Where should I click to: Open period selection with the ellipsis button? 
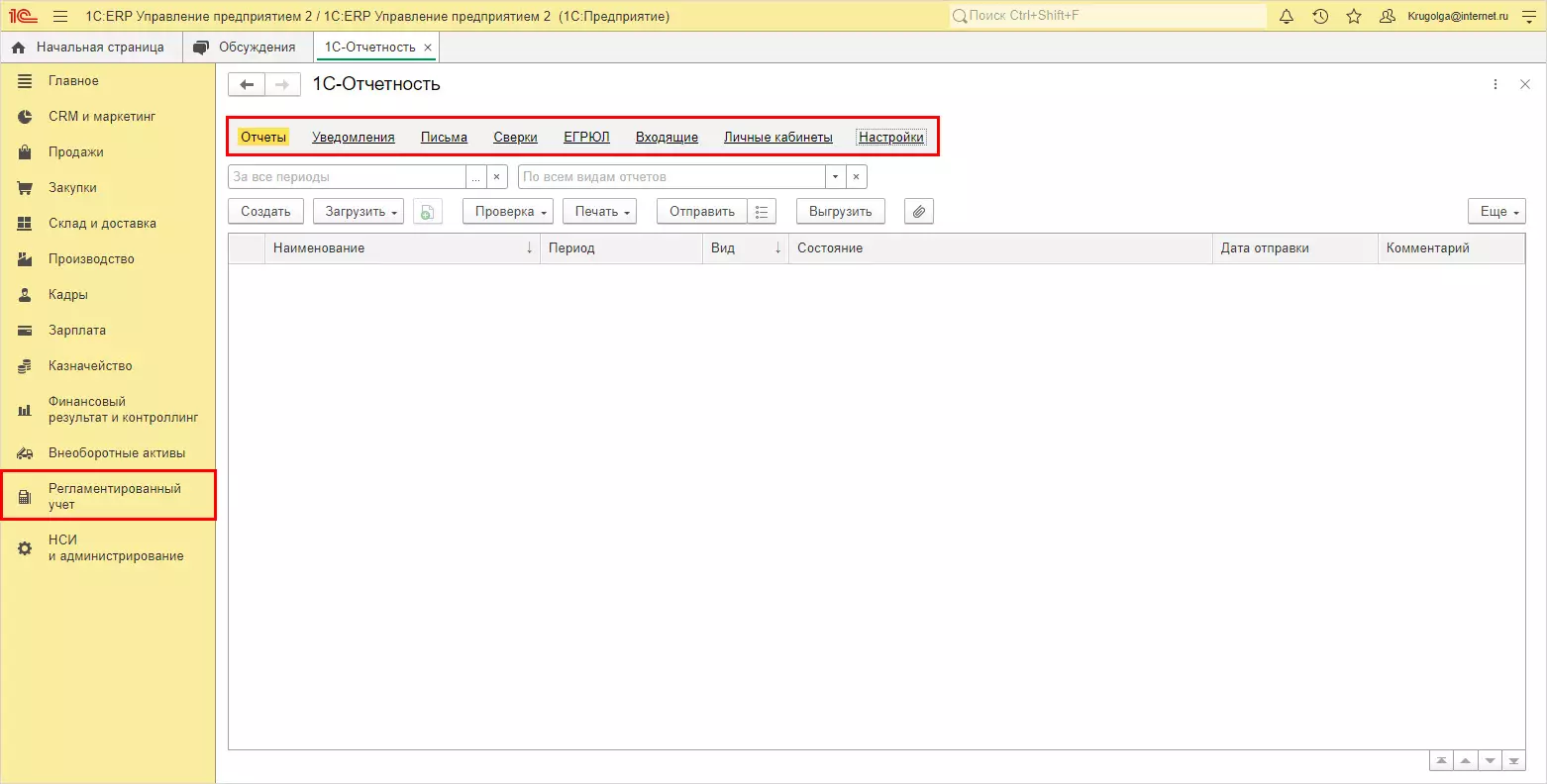476,177
